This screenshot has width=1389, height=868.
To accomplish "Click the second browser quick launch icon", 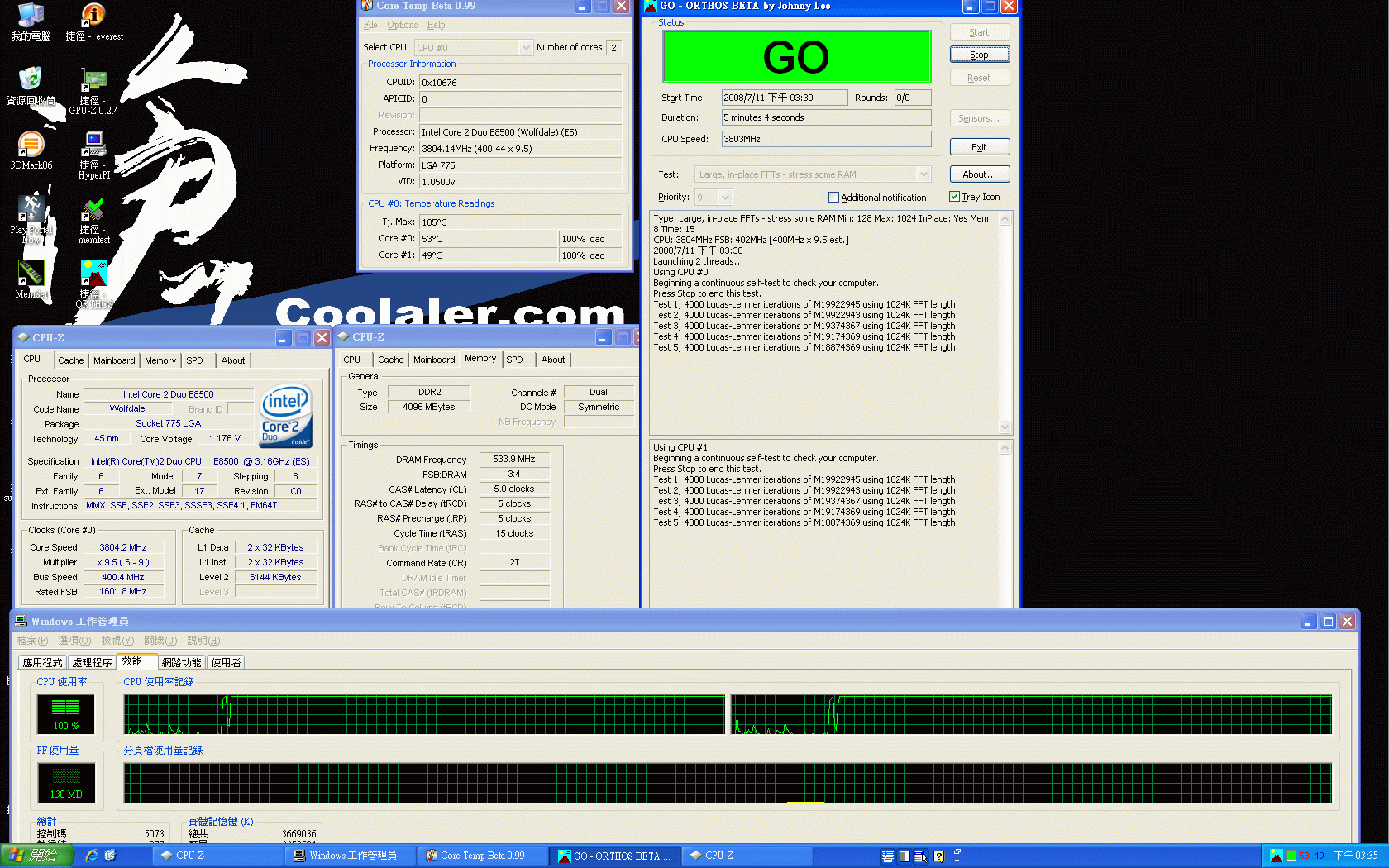I will click(x=110, y=856).
